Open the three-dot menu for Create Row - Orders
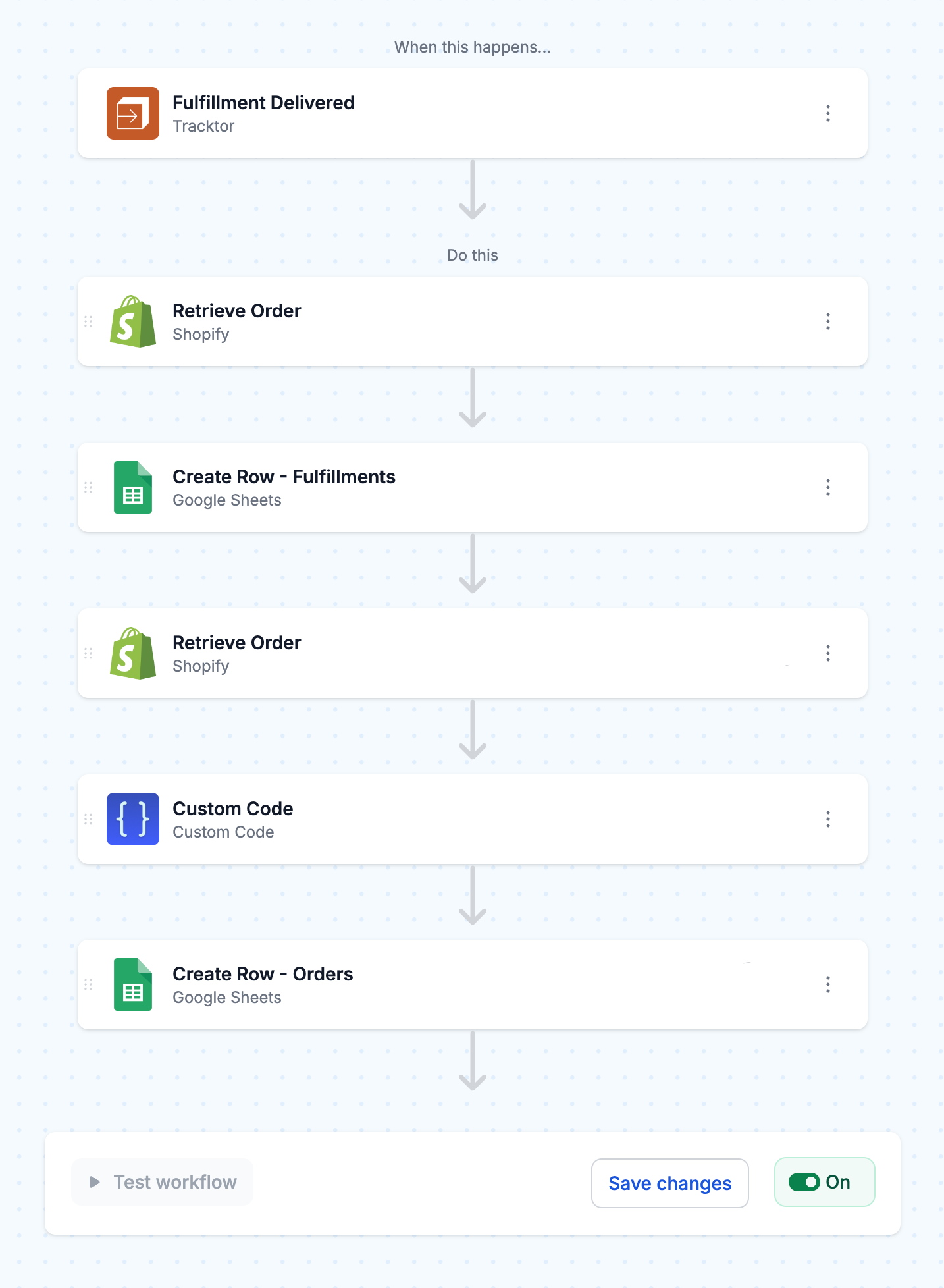This screenshot has width=944, height=1288. (x=828, y=984)
